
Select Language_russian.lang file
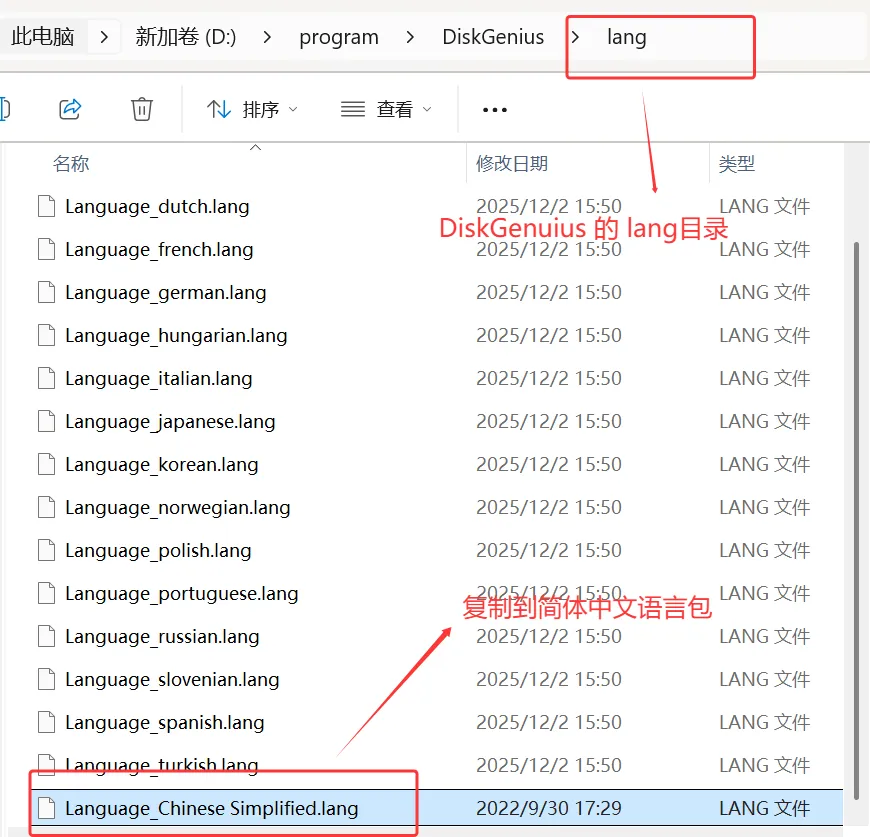coord(162,636)
